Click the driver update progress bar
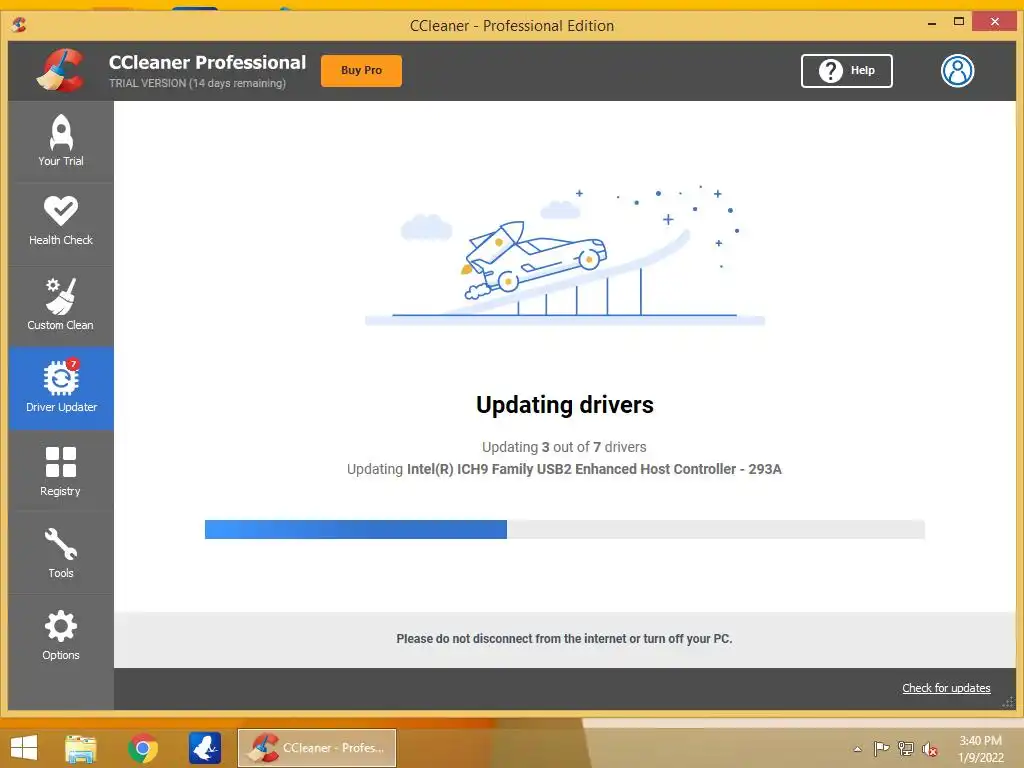Image resolution: width=1024 pixels, height=768 pixels. 565,529
